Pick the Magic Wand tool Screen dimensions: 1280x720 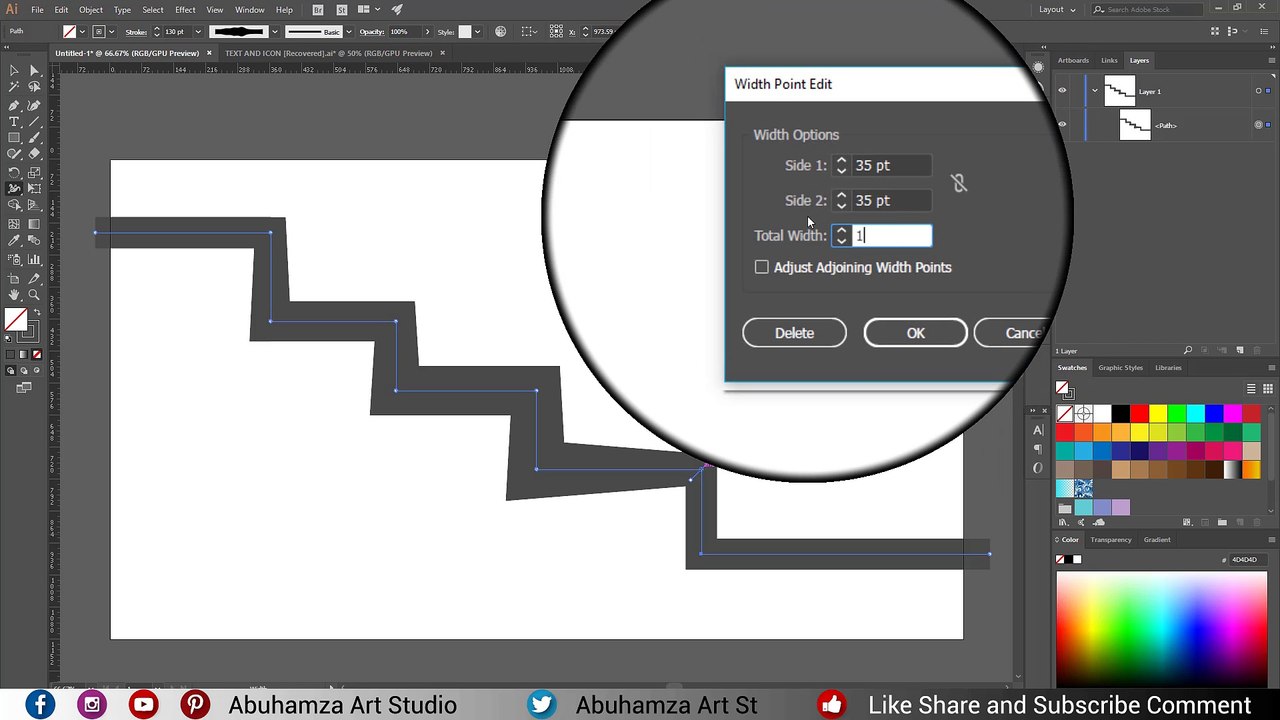point(14,88)
